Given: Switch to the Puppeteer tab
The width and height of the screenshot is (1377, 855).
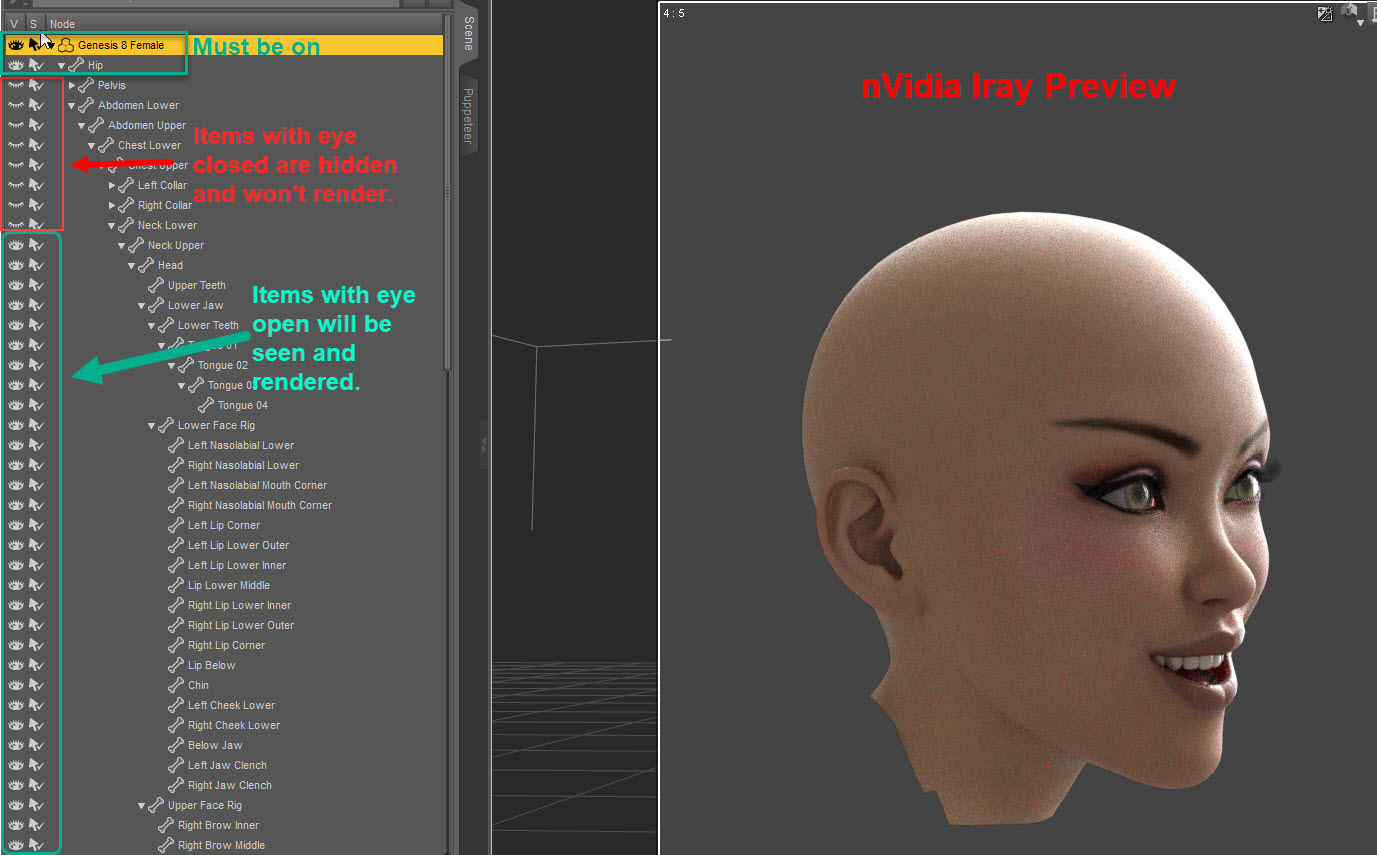Looking at the screenshot, I should tap(467, 115).
